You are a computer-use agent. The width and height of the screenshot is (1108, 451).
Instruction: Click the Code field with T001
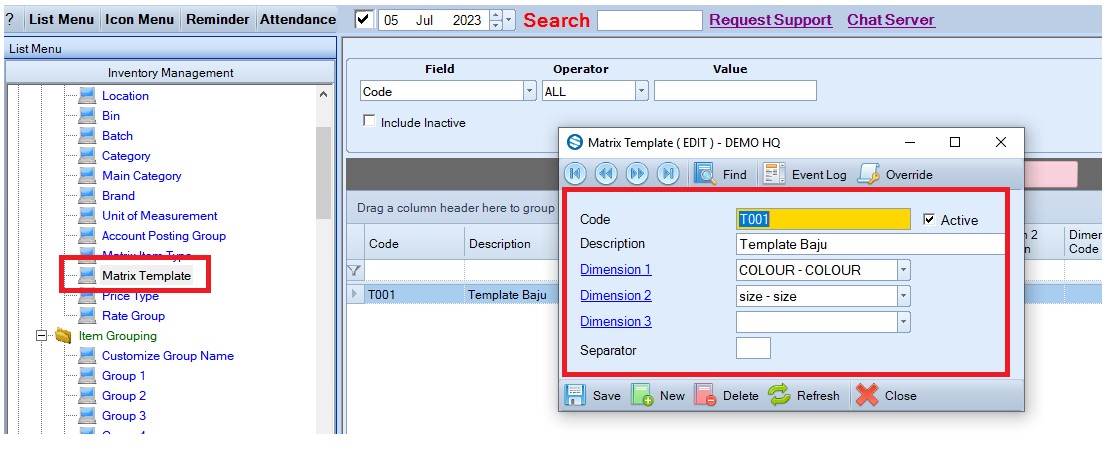click(x=823, y=219)
